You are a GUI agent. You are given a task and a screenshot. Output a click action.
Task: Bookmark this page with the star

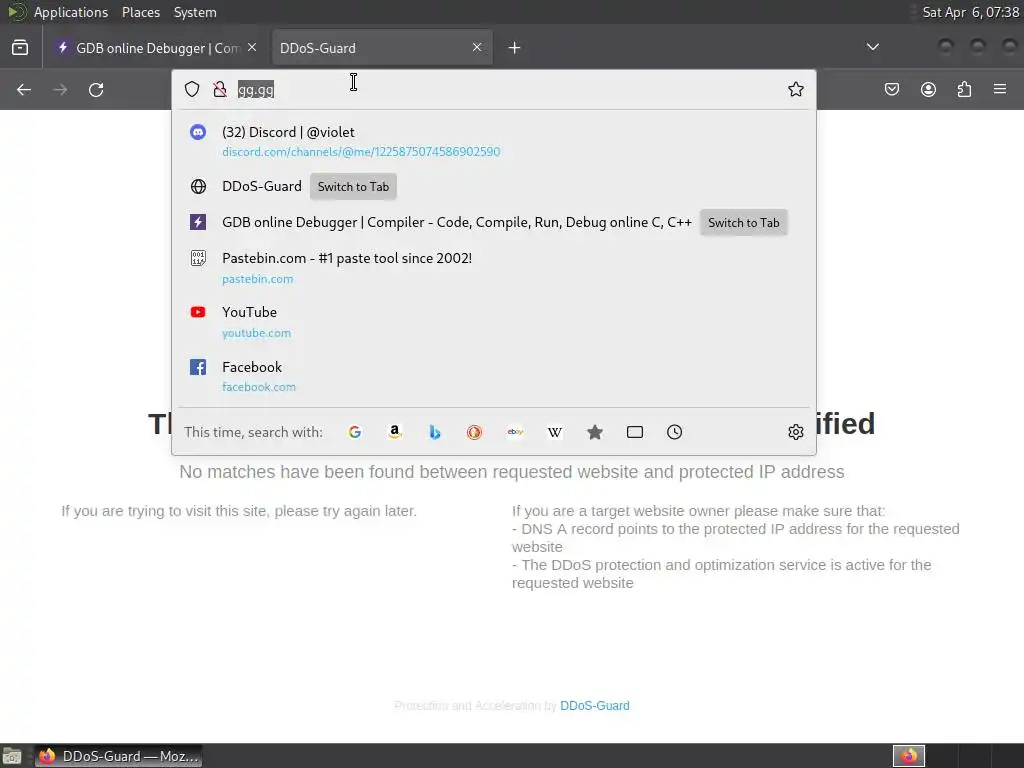click(x=795, y=89)
